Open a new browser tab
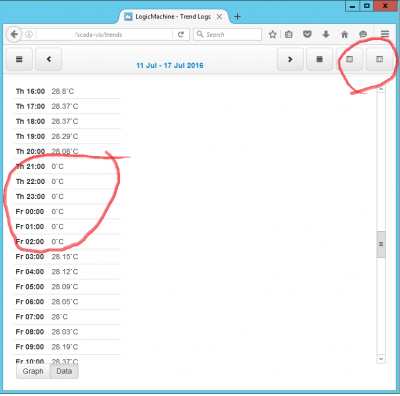 pos(237,16)
